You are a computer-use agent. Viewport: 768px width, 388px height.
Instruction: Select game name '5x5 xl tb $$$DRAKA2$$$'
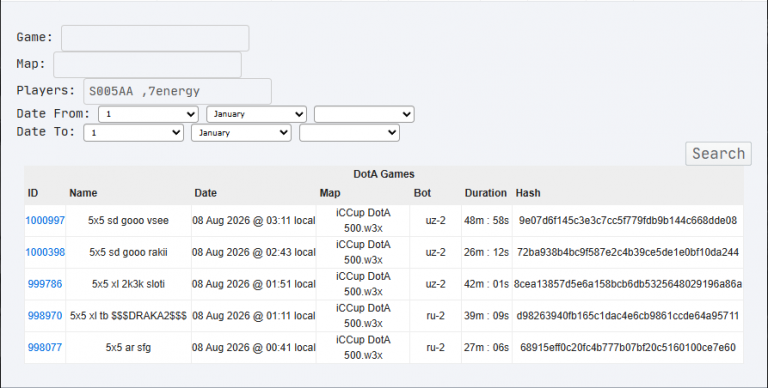pyautogui.click(x=128, y=316)
